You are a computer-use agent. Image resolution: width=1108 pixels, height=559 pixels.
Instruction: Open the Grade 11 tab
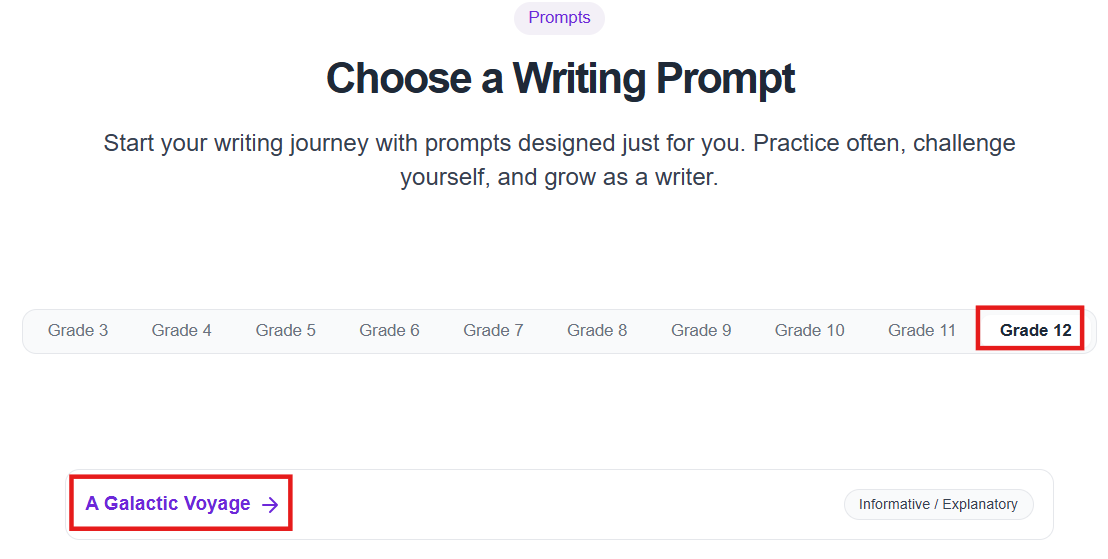[x=922, y=331]
